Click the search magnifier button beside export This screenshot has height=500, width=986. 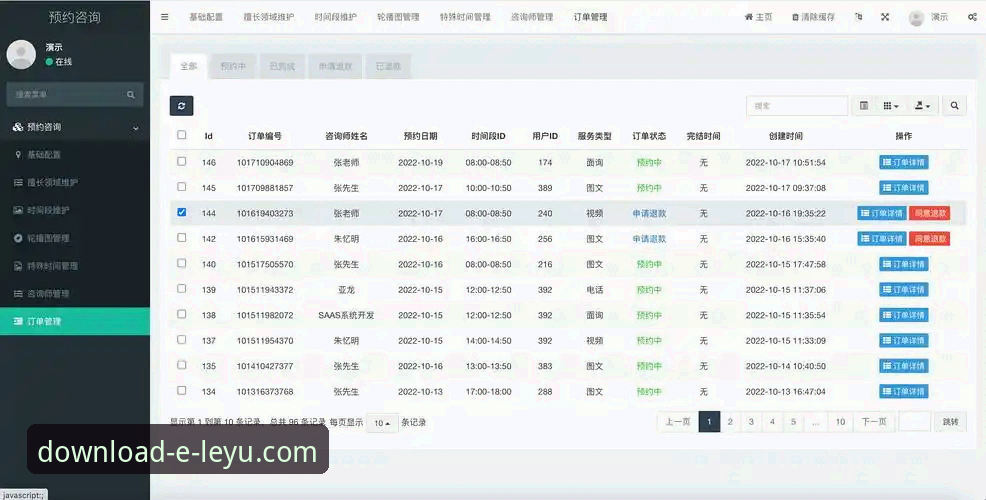pyautogui.click(x=955, y=106)
